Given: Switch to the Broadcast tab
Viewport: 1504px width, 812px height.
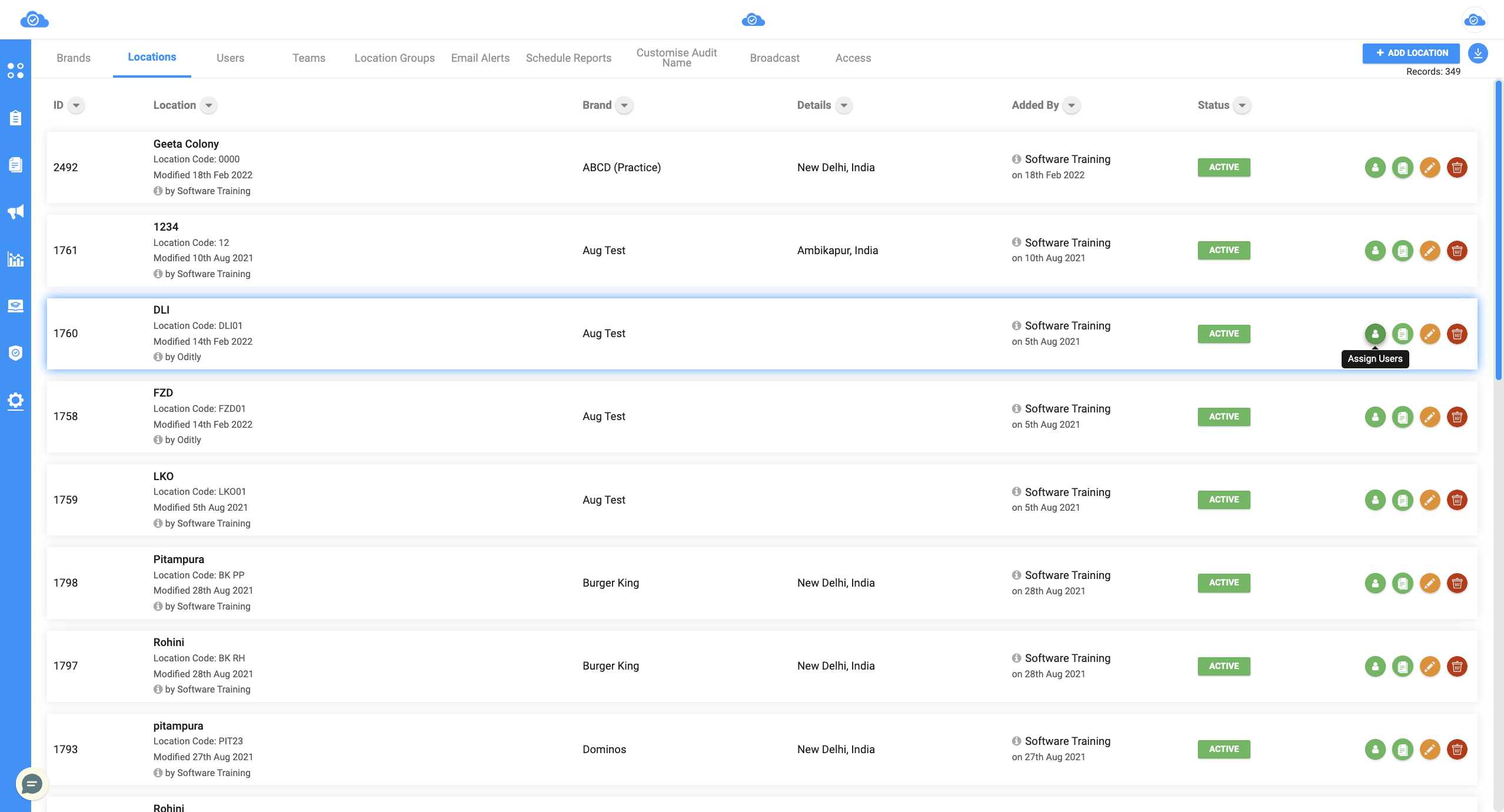Looking at the screenshot, I should coord(774,58).
